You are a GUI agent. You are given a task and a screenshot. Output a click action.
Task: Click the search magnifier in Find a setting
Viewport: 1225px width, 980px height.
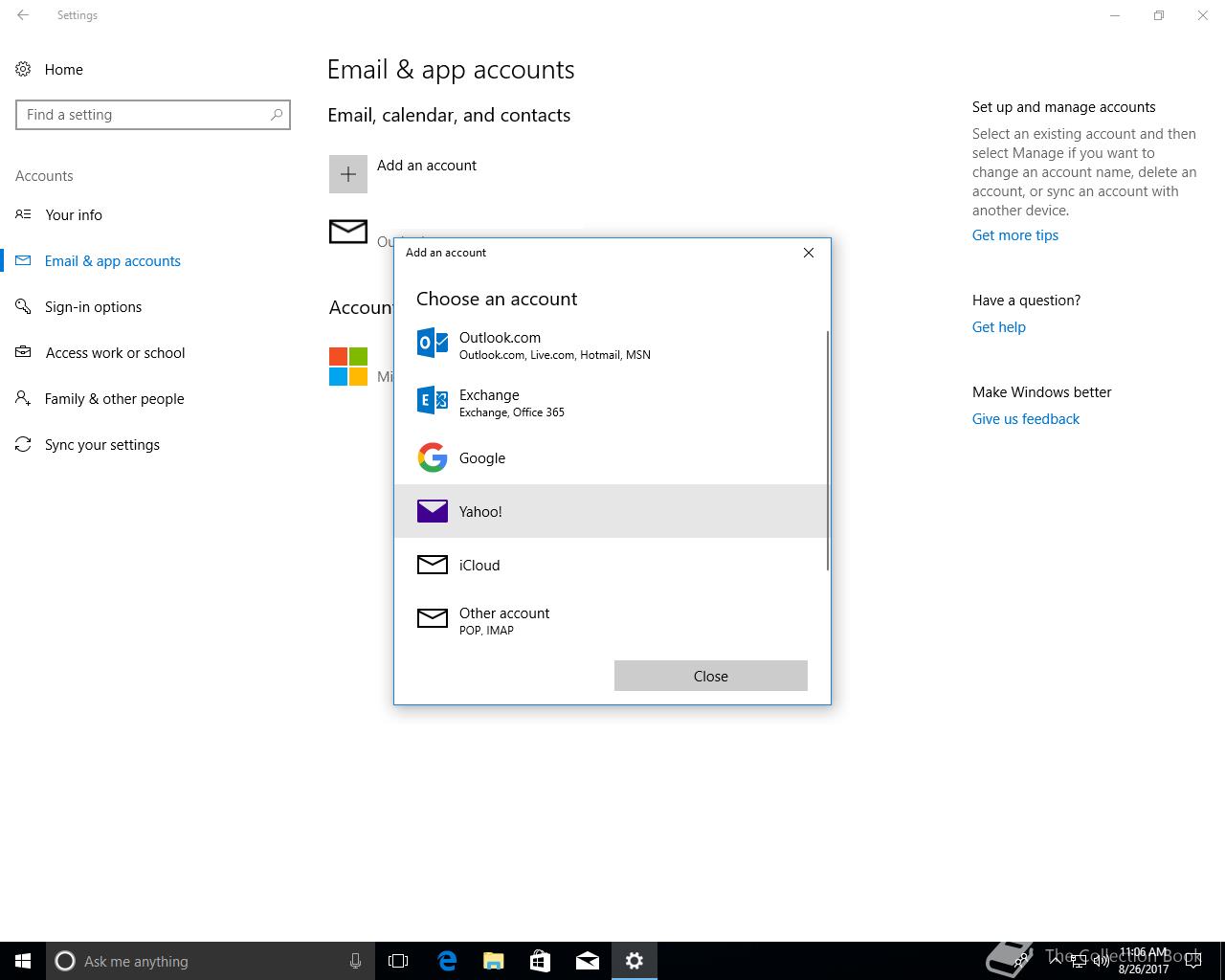[x=277, y=115]
